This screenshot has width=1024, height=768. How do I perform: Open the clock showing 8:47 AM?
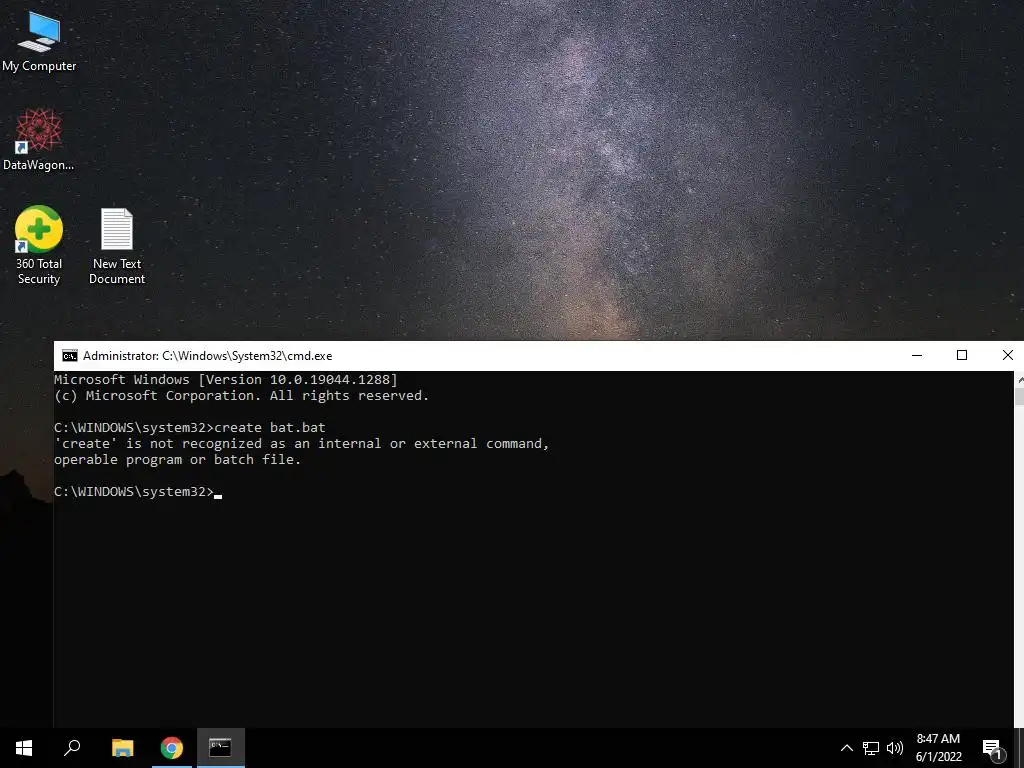tap(938, 748)
